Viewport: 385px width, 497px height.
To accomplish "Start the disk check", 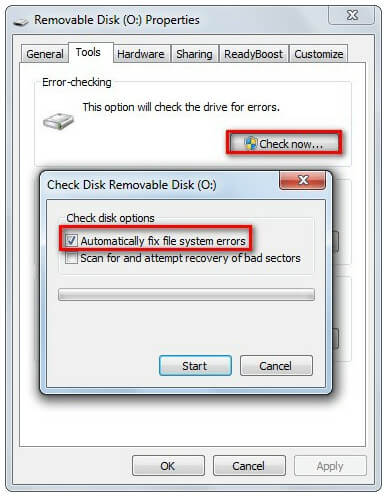I will point(195,366).
